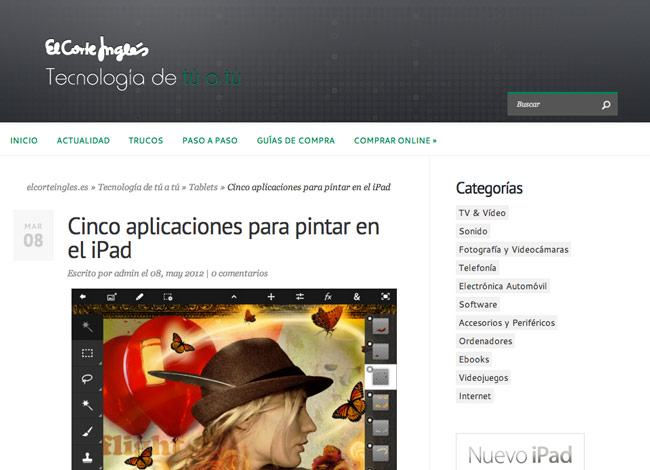Click the plus icon in the app toolbar
650x470 pixels.
[x=271, y=297]
